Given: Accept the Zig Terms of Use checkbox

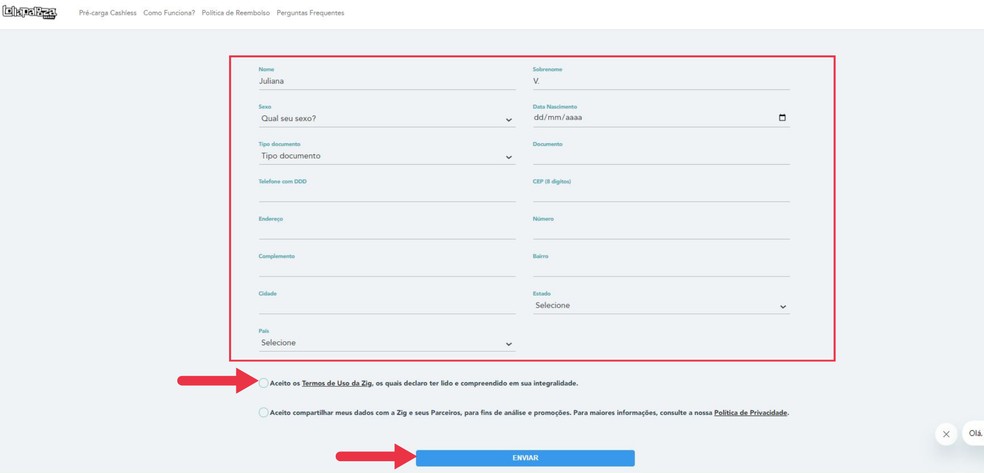Looking at the screenshot, I should tap(264, 383).
